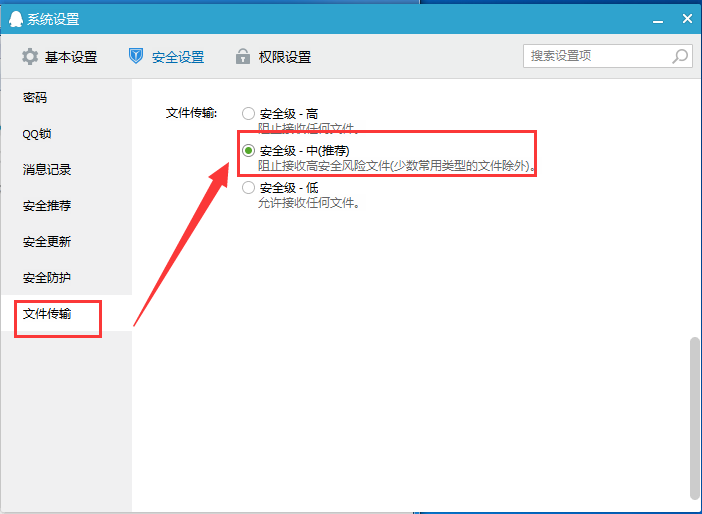The height and width of the screenshot is (514, 702).
Task: Open 安全防护 in the sidebar
Action: pos(66,278)
